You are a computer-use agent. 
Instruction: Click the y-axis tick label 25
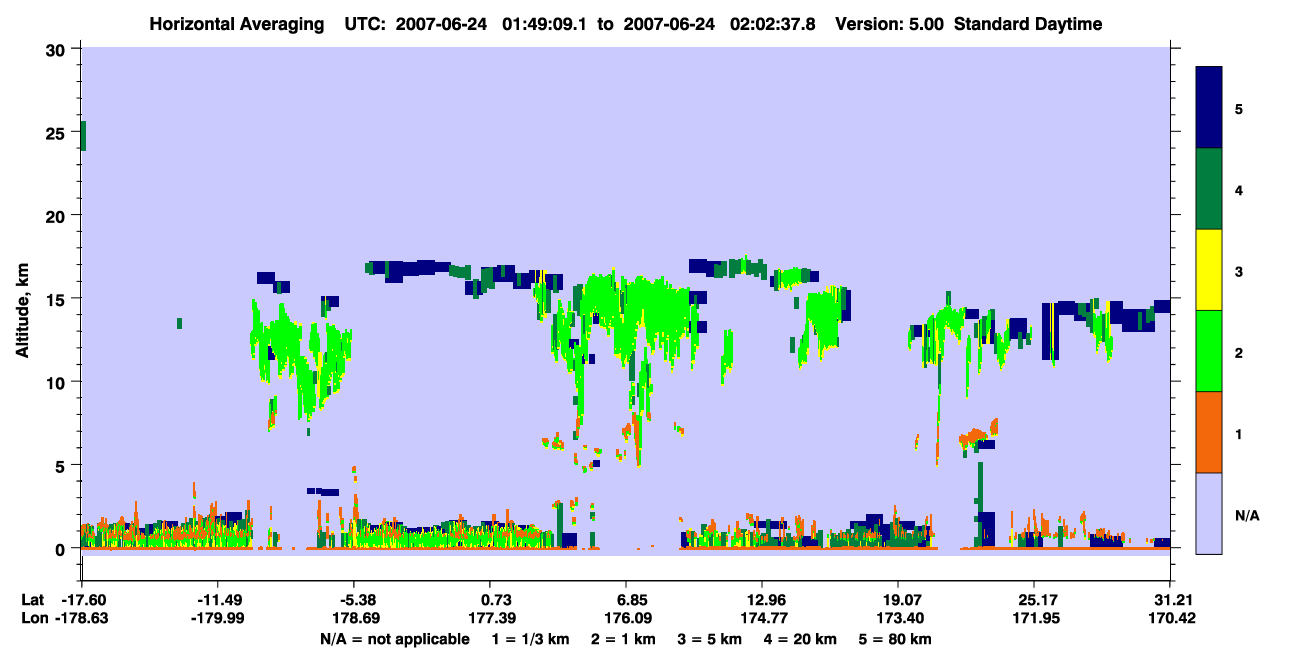click(x=57, y=133)
